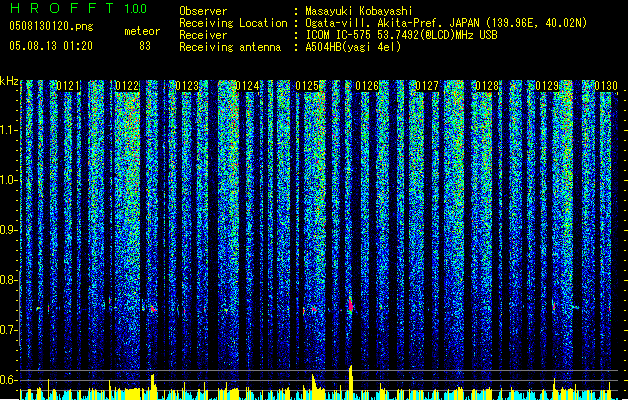This screenshot has width=629, height=400.
Task: Click the 0127 time marker
Action: tap(427, 86)
